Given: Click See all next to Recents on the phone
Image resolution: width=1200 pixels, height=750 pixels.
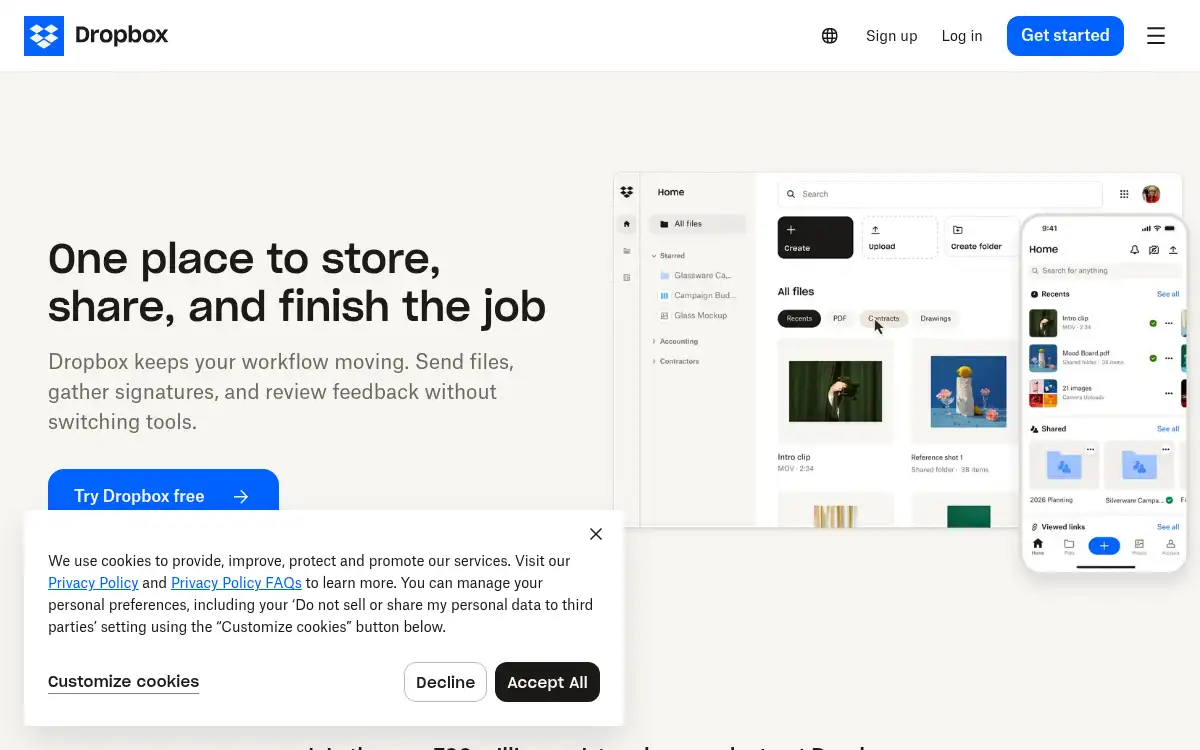Looking at the screenshot, I should click(1168, 294).
